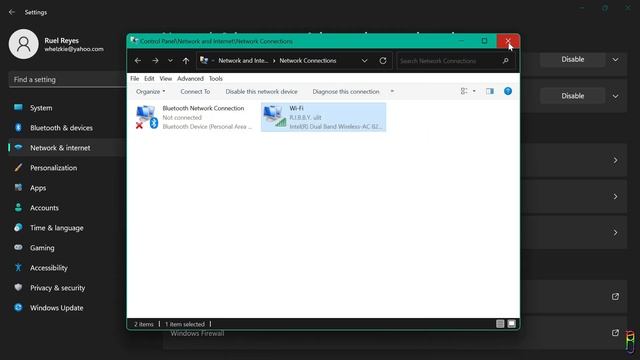
Task: Click the 'Wi-Fi' adapter name
Action: [296, 108]
